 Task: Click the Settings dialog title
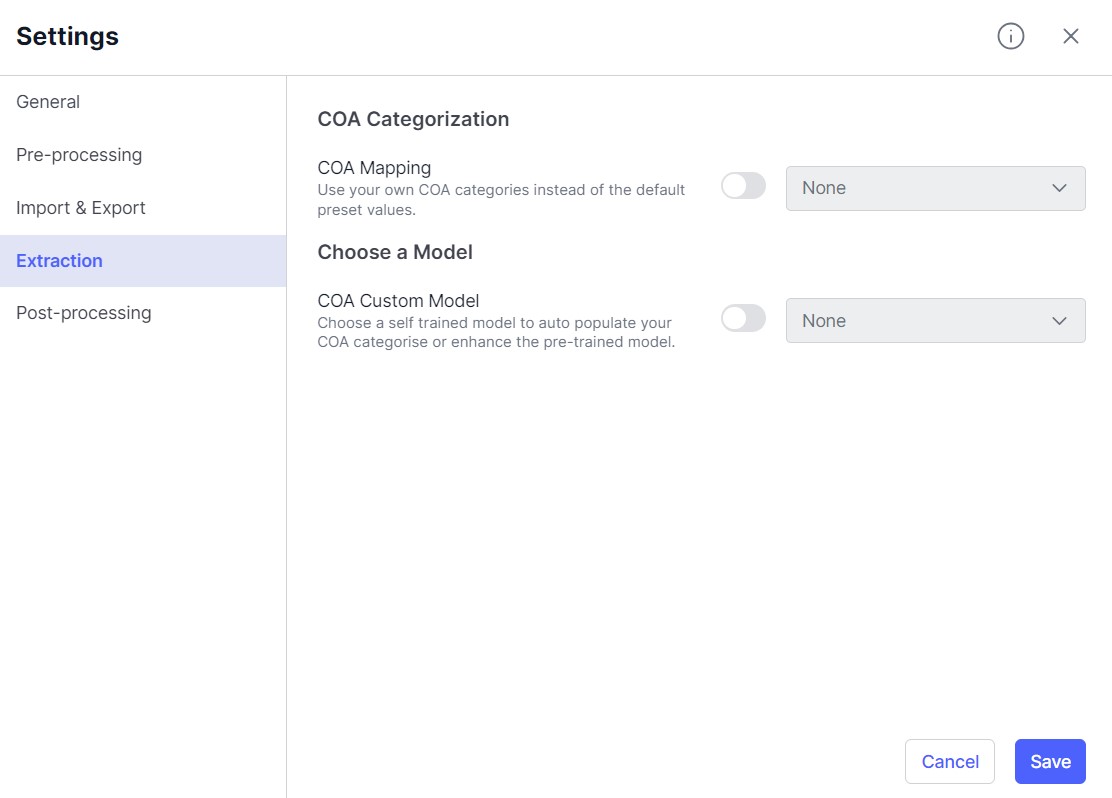[67, 37]
